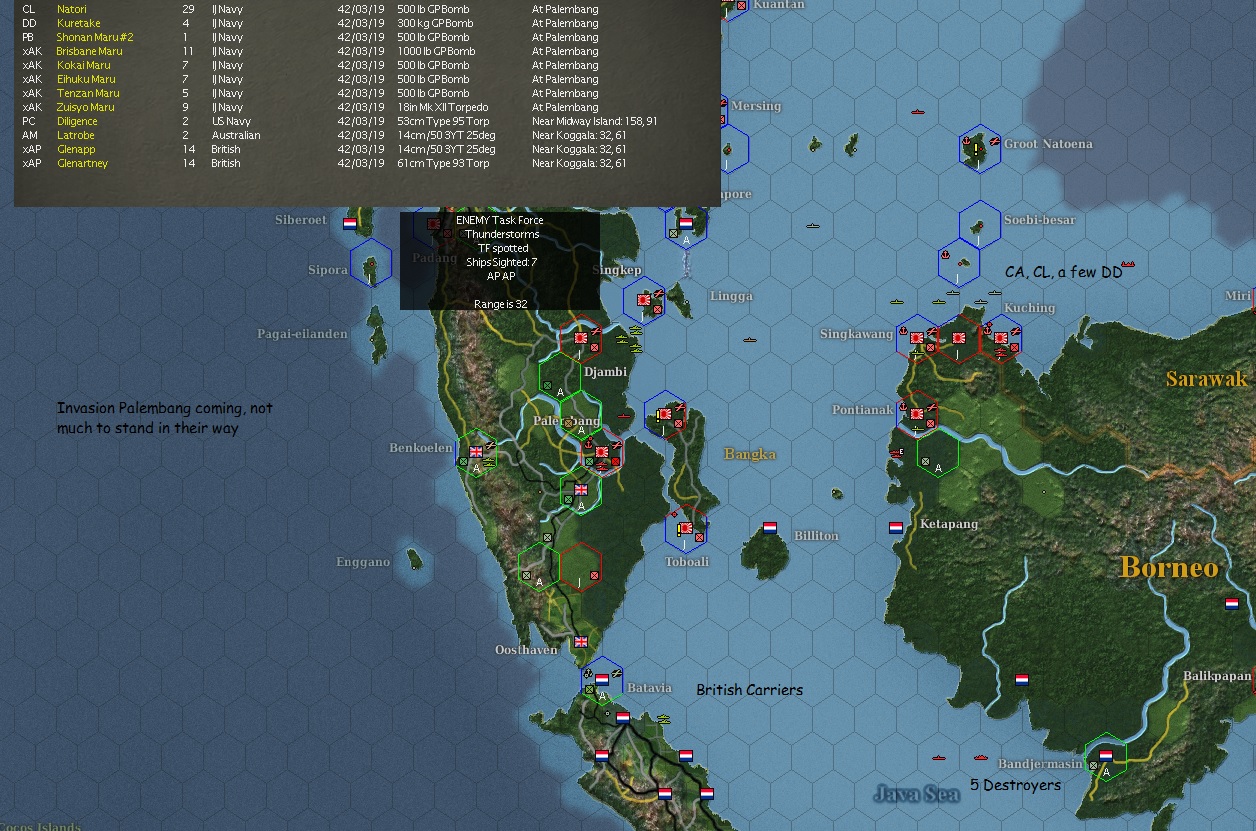Select the Japanese flag base at Kuching
1256x831 pixels.
click(1001, 337)
